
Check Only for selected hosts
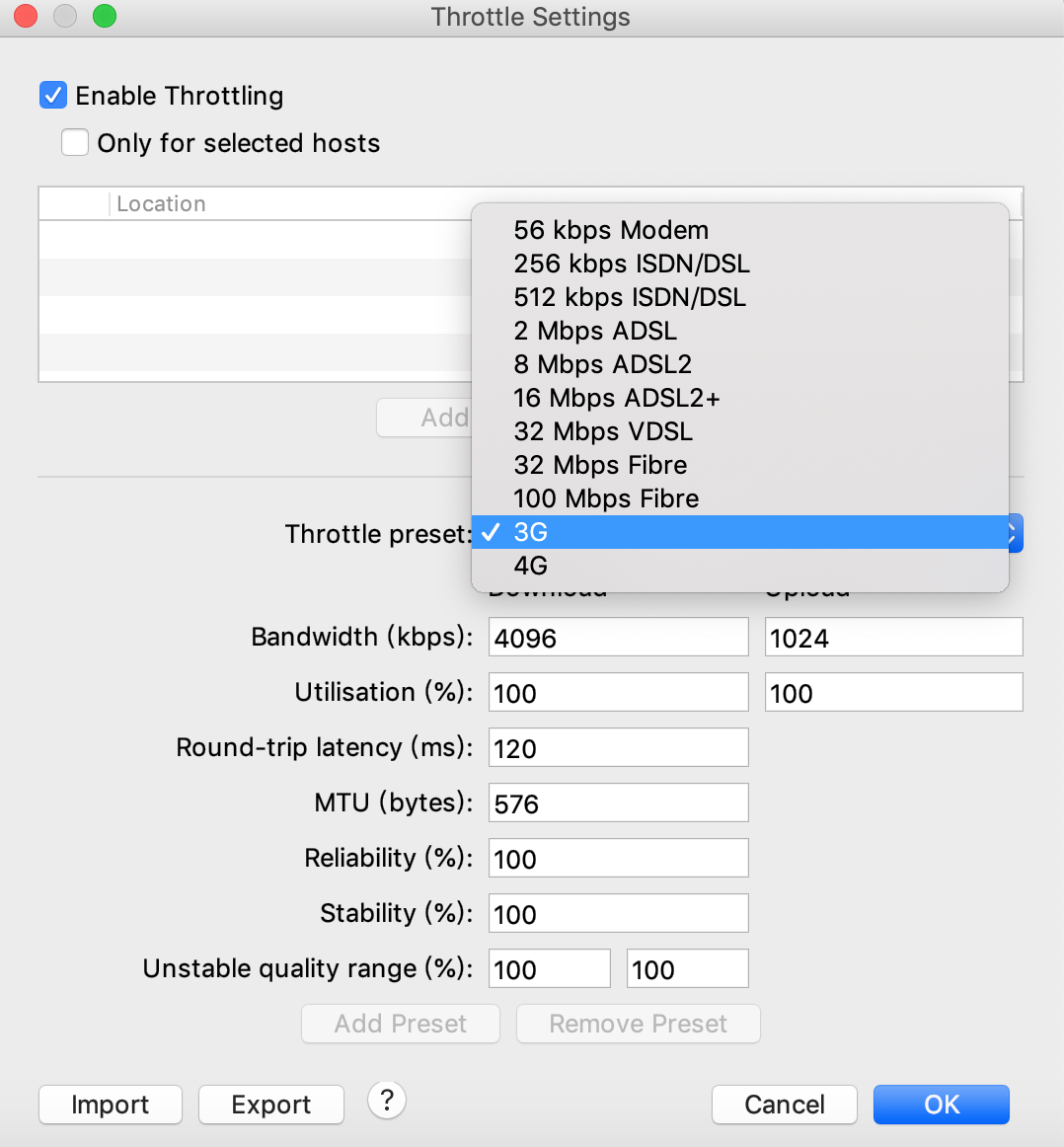click(75, 143)
